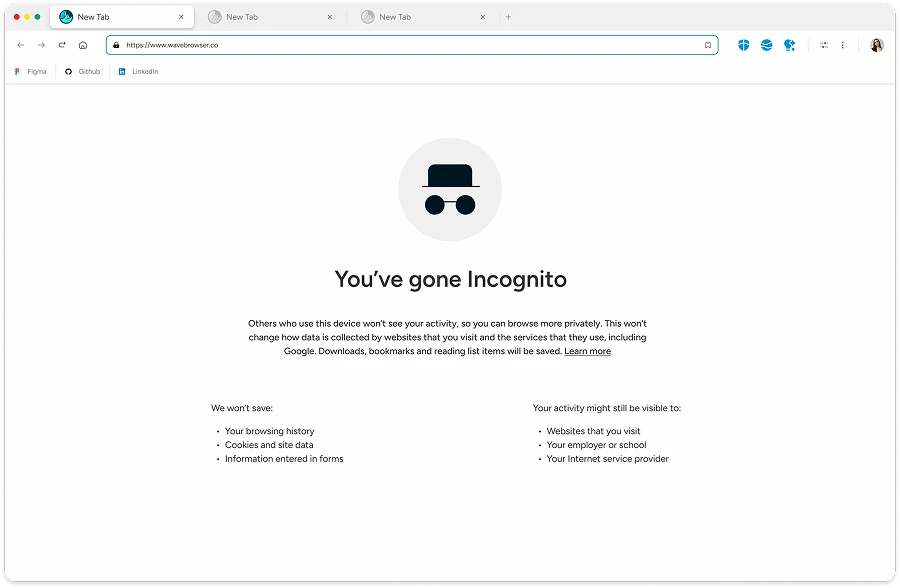This screenshot has width=900, height=588.
Task: Open the three-dot browser menu
Action: click(x=843, y=44)
